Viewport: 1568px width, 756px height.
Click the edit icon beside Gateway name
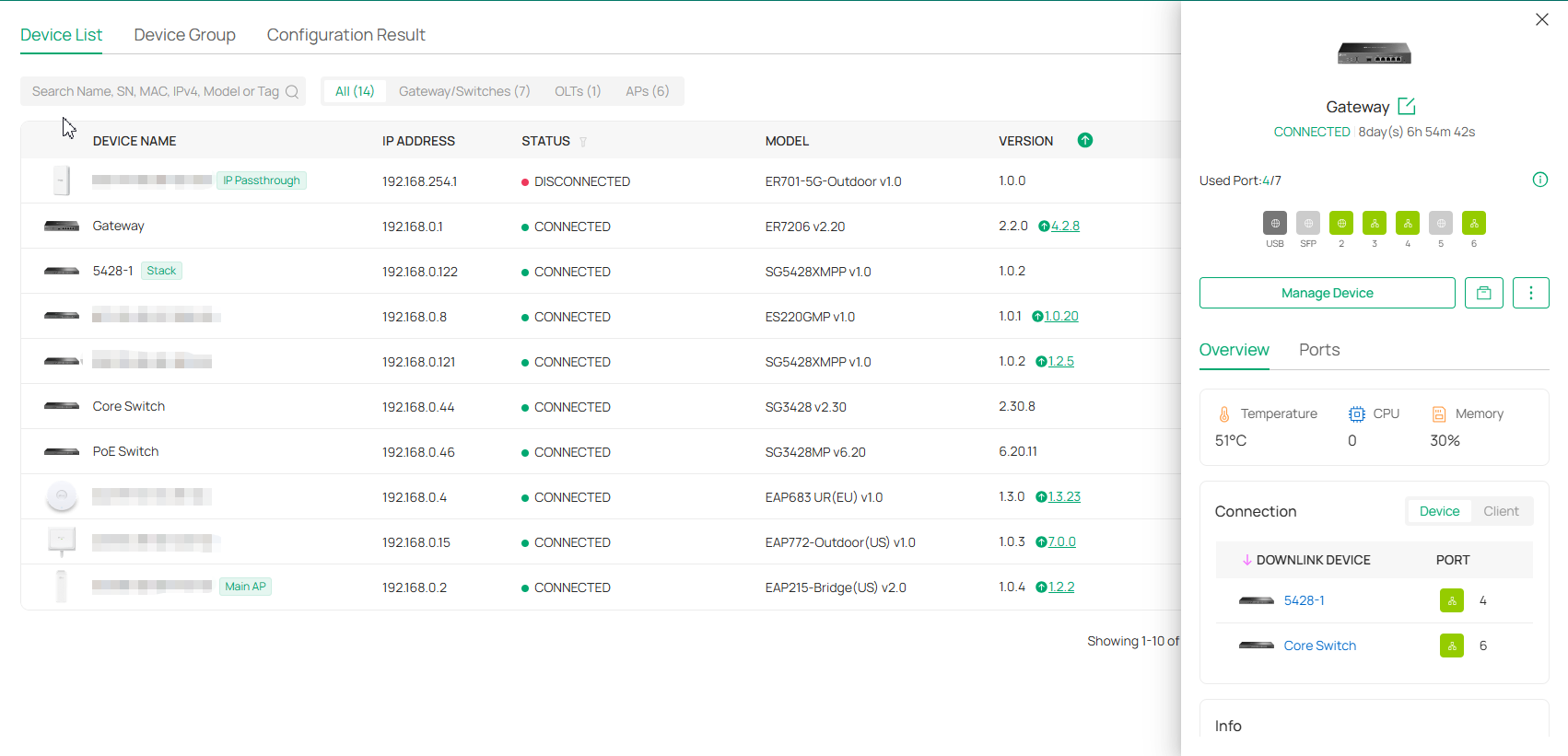1406,107
